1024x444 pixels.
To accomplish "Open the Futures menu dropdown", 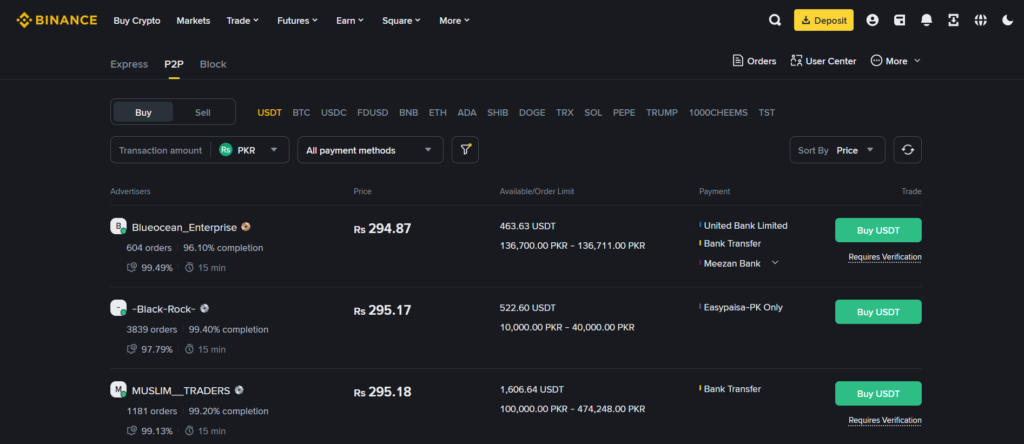I will (298, 20).
